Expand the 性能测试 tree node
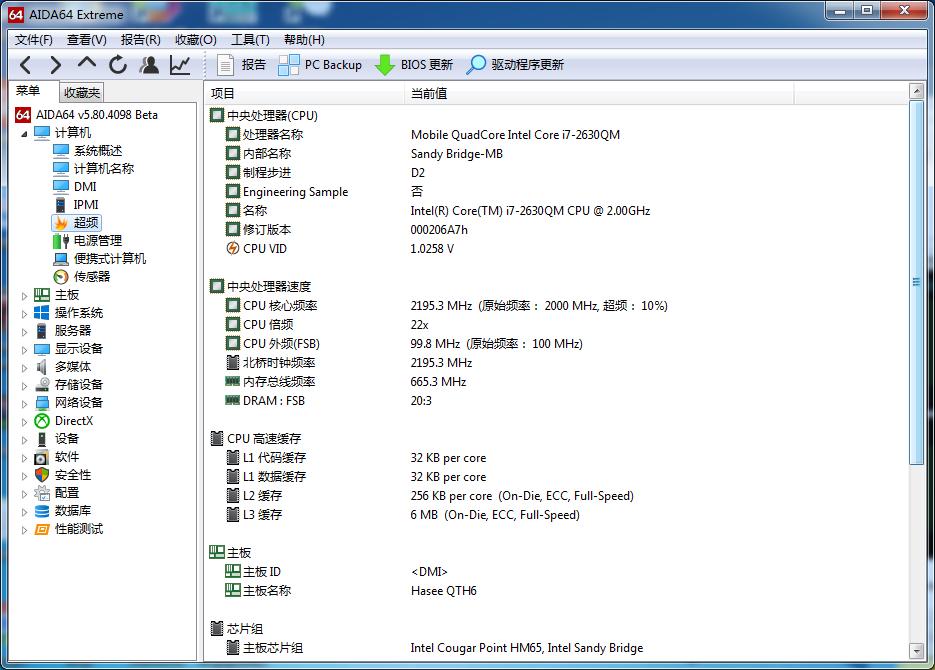The width and height of the screenshot is (935, 670). 25,529
